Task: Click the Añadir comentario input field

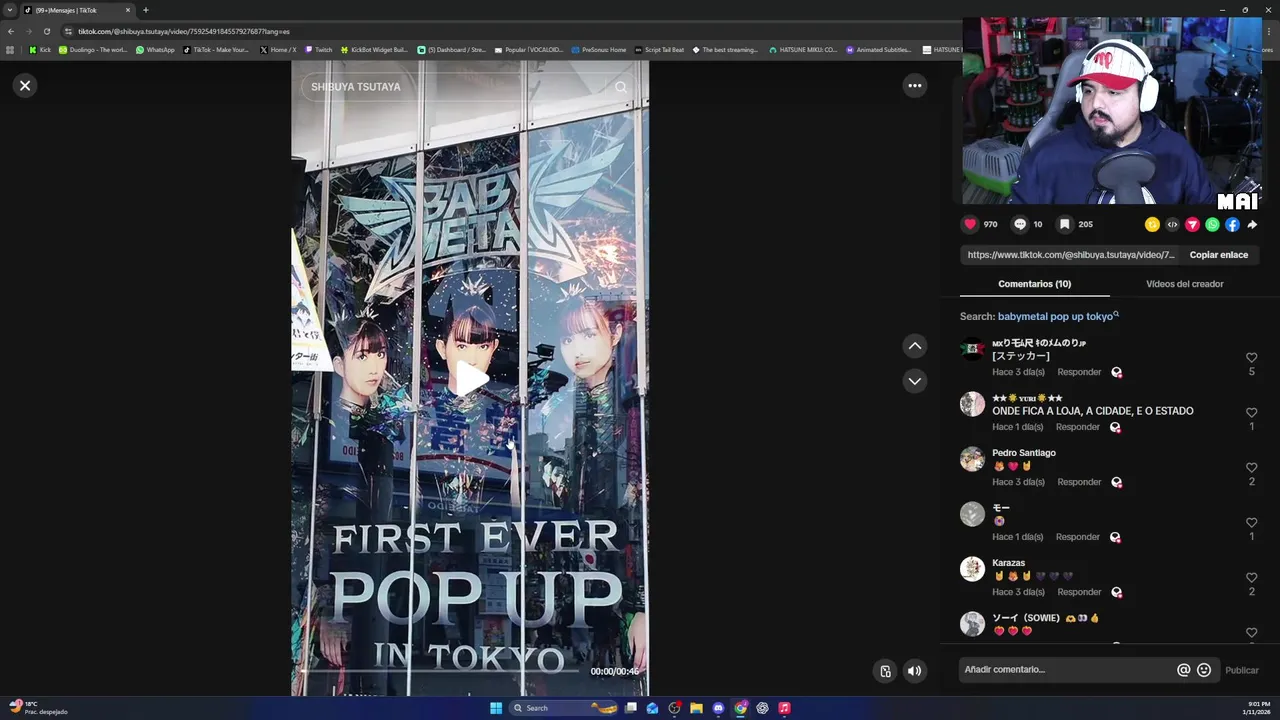Action: pos(1066,670)
